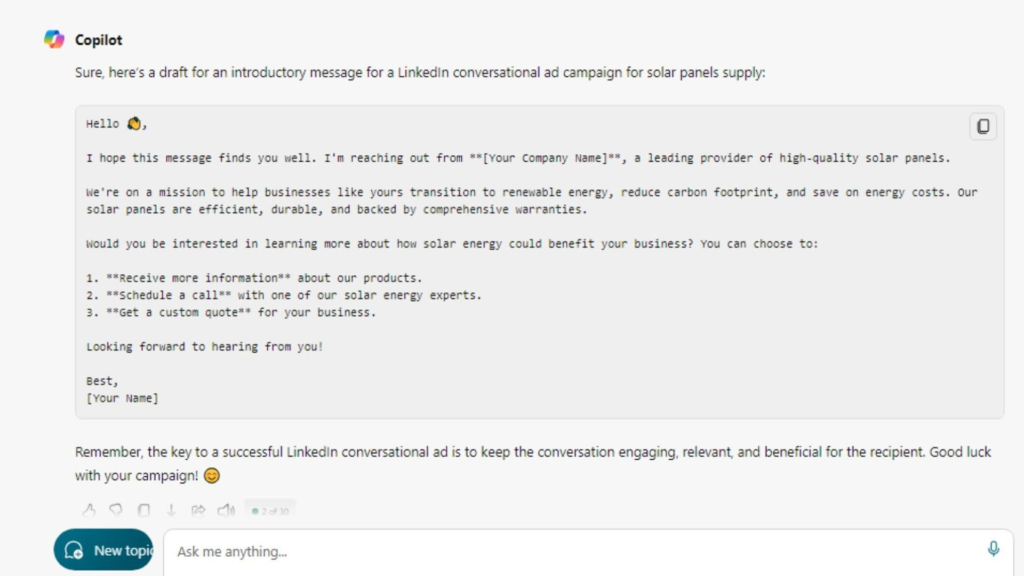Copy the draft message from the code block
The image size is (1024, 576).
[x=983, y=126]
